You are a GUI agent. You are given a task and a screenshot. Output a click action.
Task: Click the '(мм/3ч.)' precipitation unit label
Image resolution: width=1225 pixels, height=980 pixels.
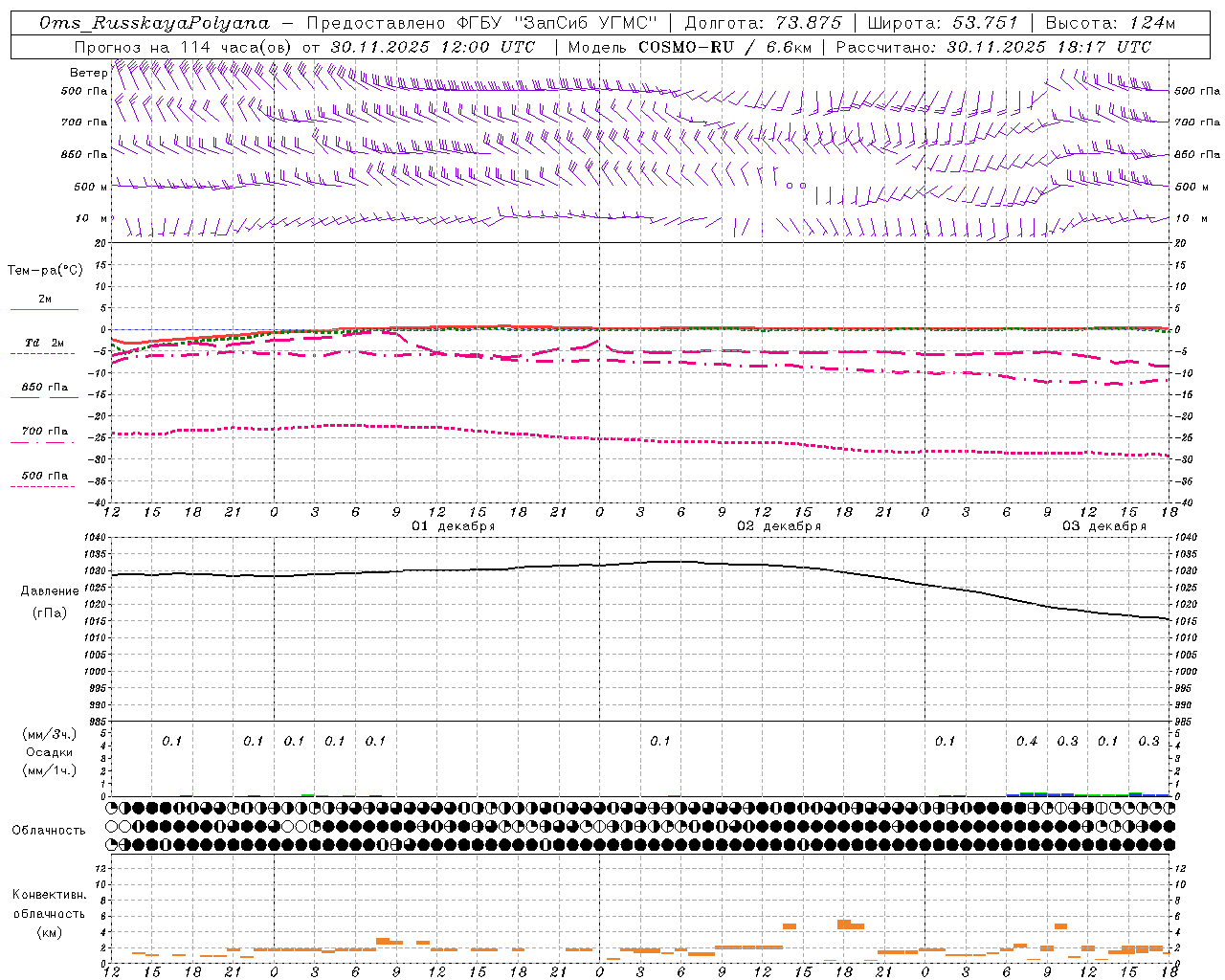tap(50, 735)
